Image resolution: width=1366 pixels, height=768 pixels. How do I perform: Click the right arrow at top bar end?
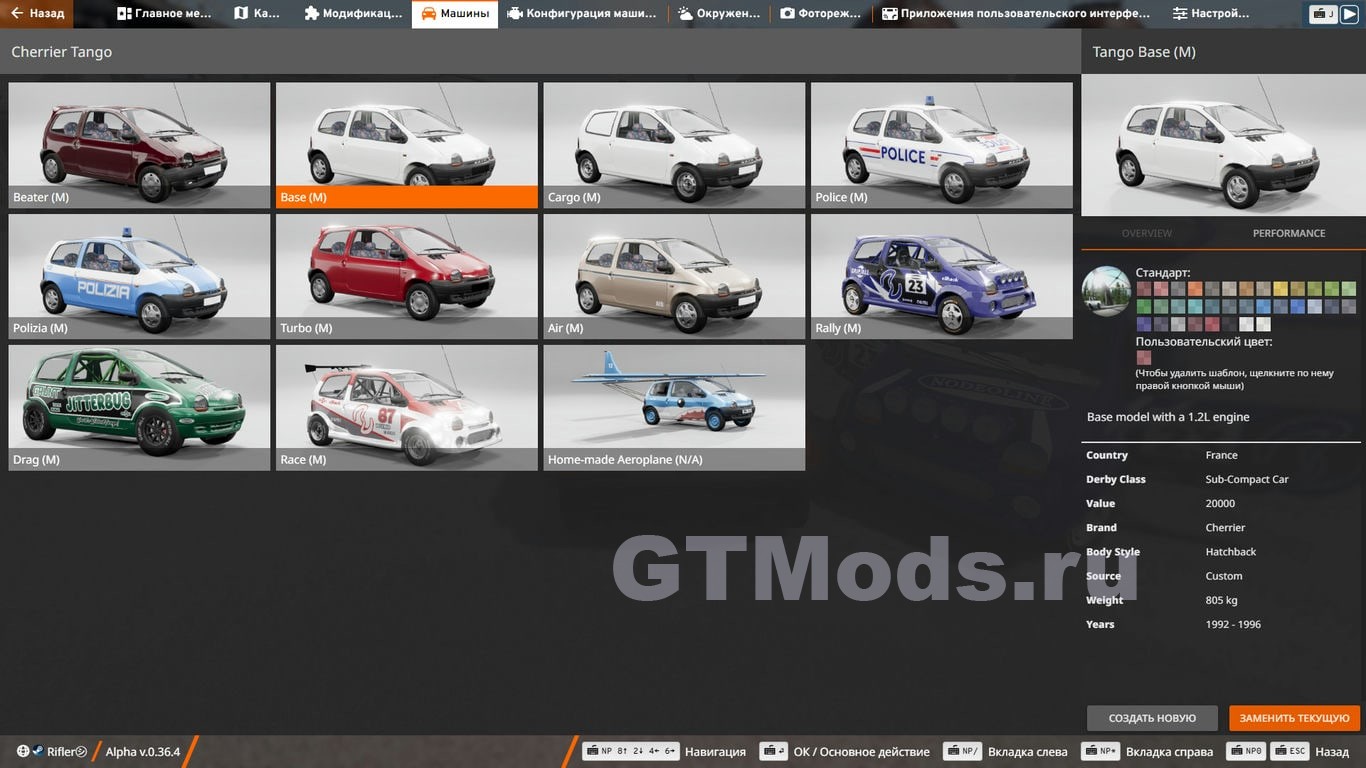pos(1352,14)
